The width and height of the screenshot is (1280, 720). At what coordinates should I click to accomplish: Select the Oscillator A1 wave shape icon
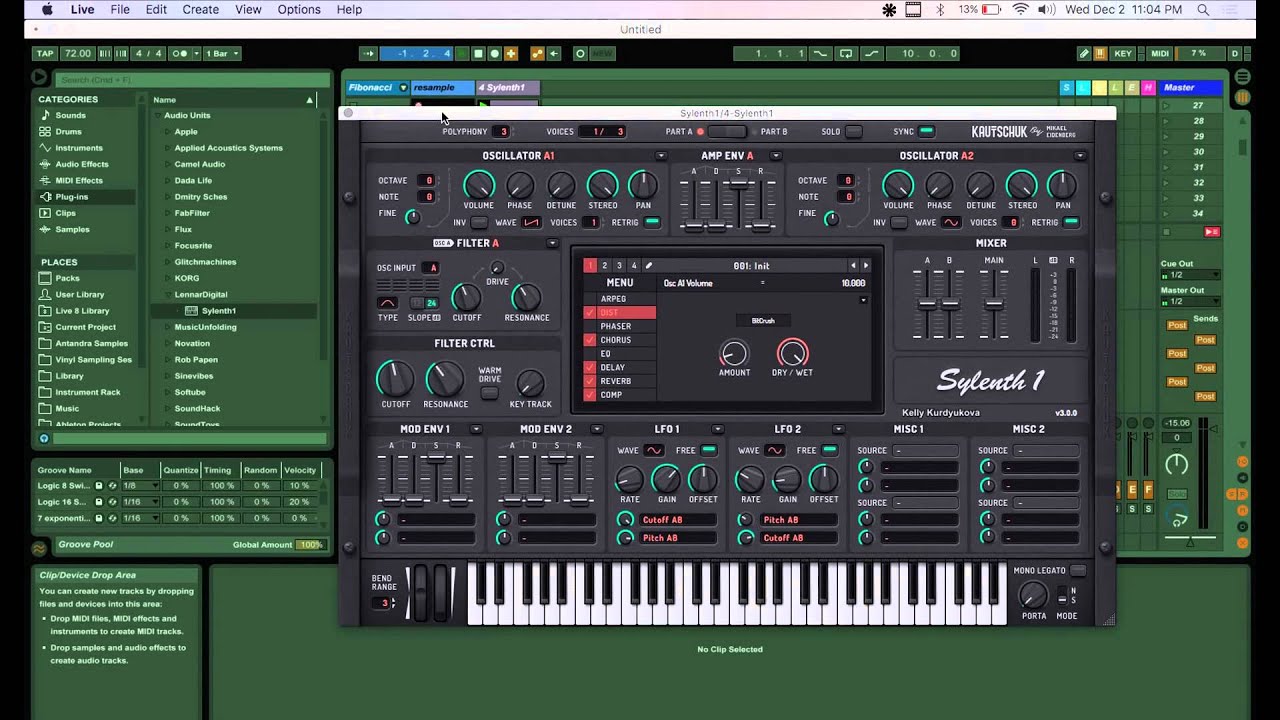pos(531,222)
